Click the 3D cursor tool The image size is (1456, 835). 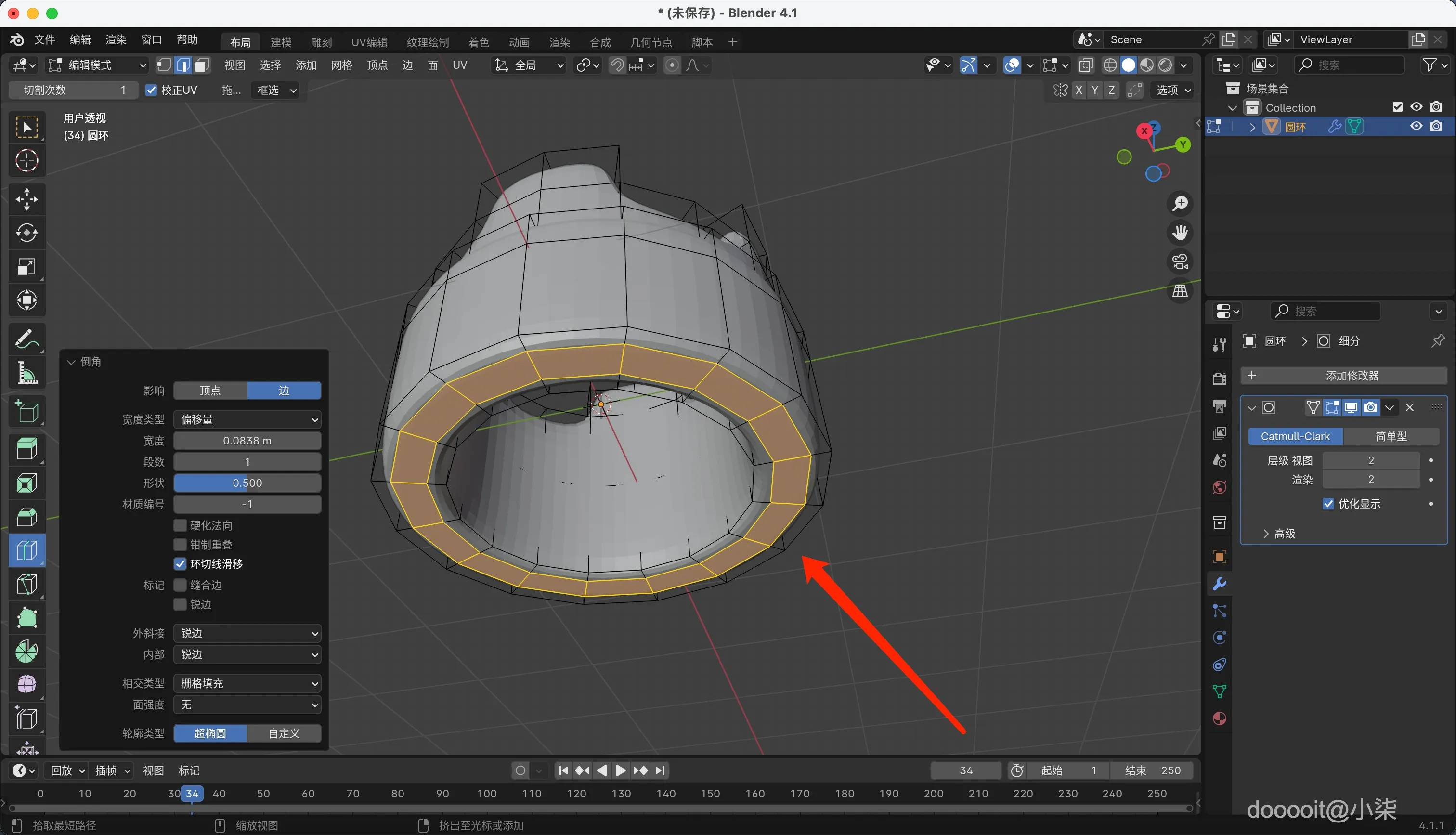coord(26,160)
